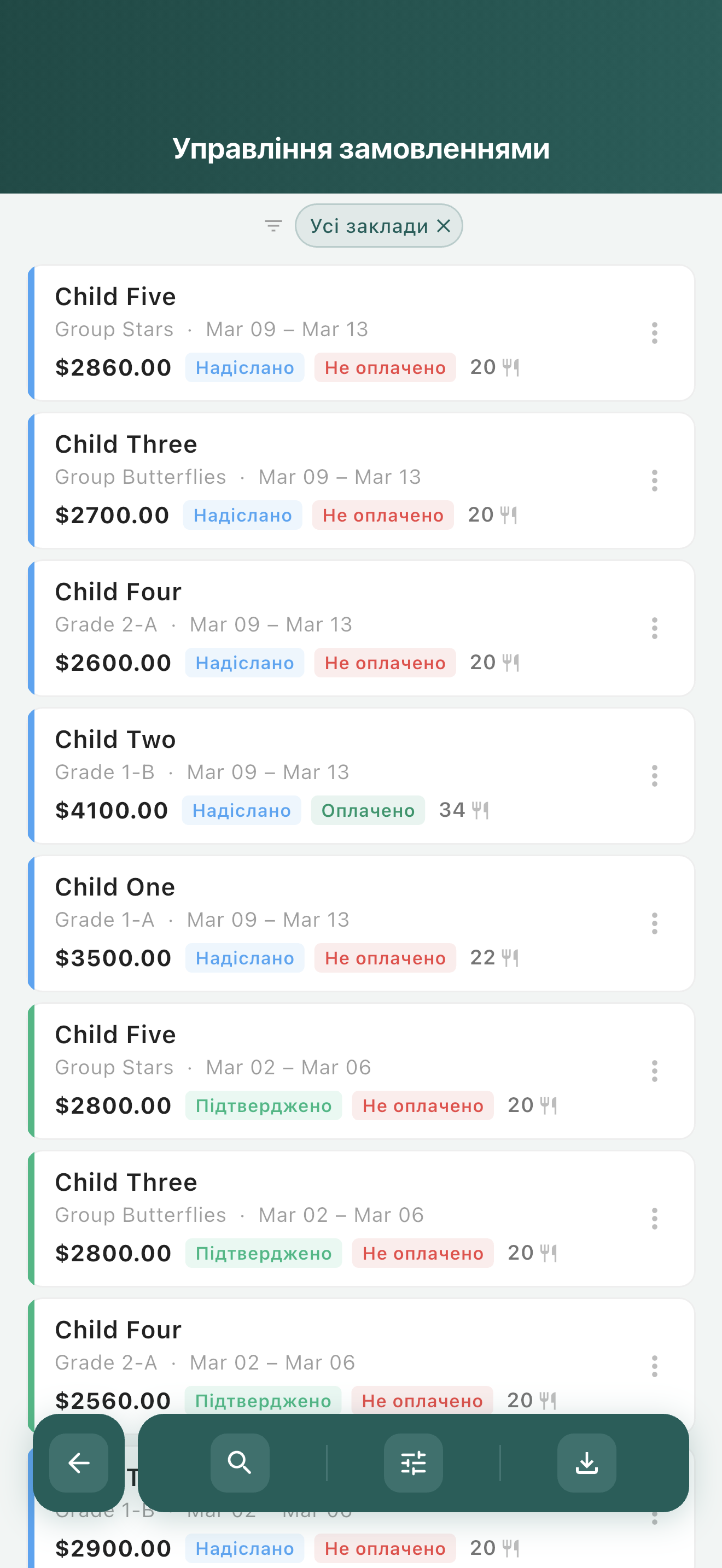Screen dimensions: 722x1568
Task: Open options menu for Child Three $2700.00 order
Action: [x=654, y=481]
